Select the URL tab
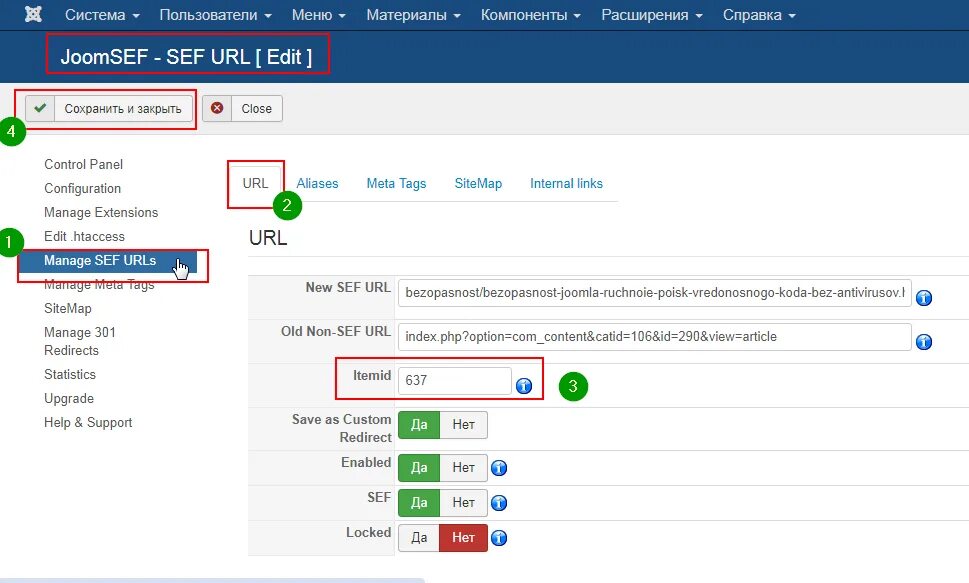The height and width of the screenshot is (583, 969). pos(255,184)
